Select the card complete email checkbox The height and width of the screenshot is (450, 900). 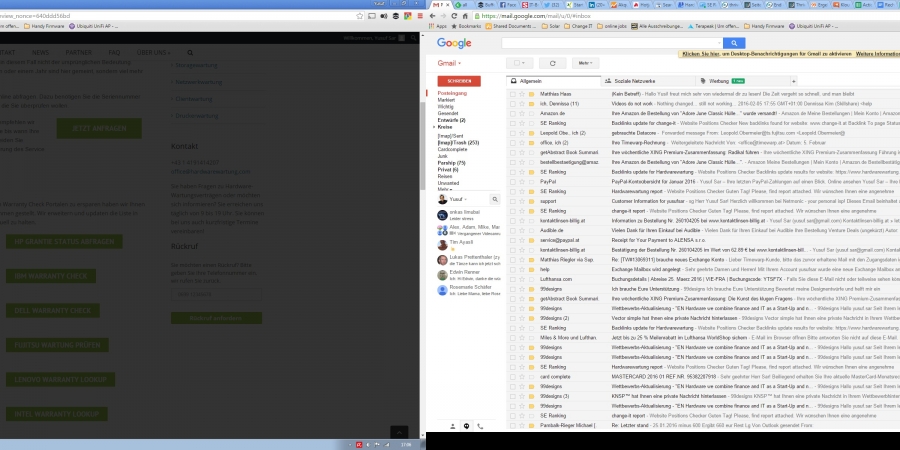tap(513, 377)
